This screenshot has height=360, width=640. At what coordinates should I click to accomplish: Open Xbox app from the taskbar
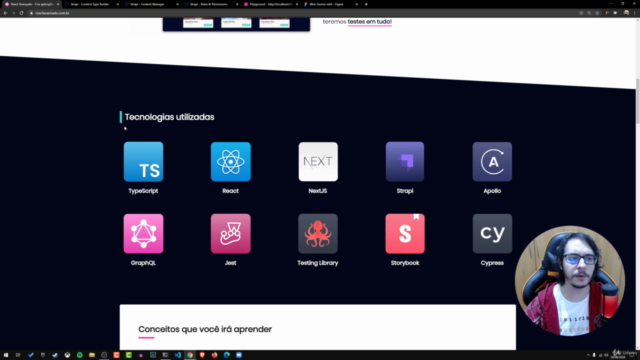point(67,355)
